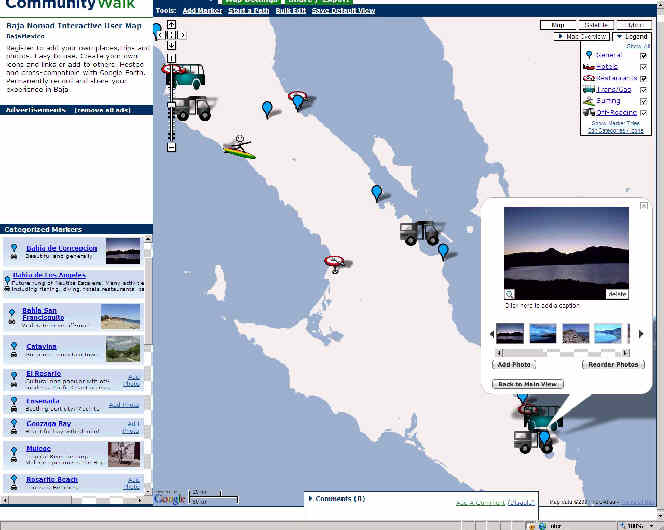Click the Reorder Photos button
The image size is (664, 530).
click(613, 364)
